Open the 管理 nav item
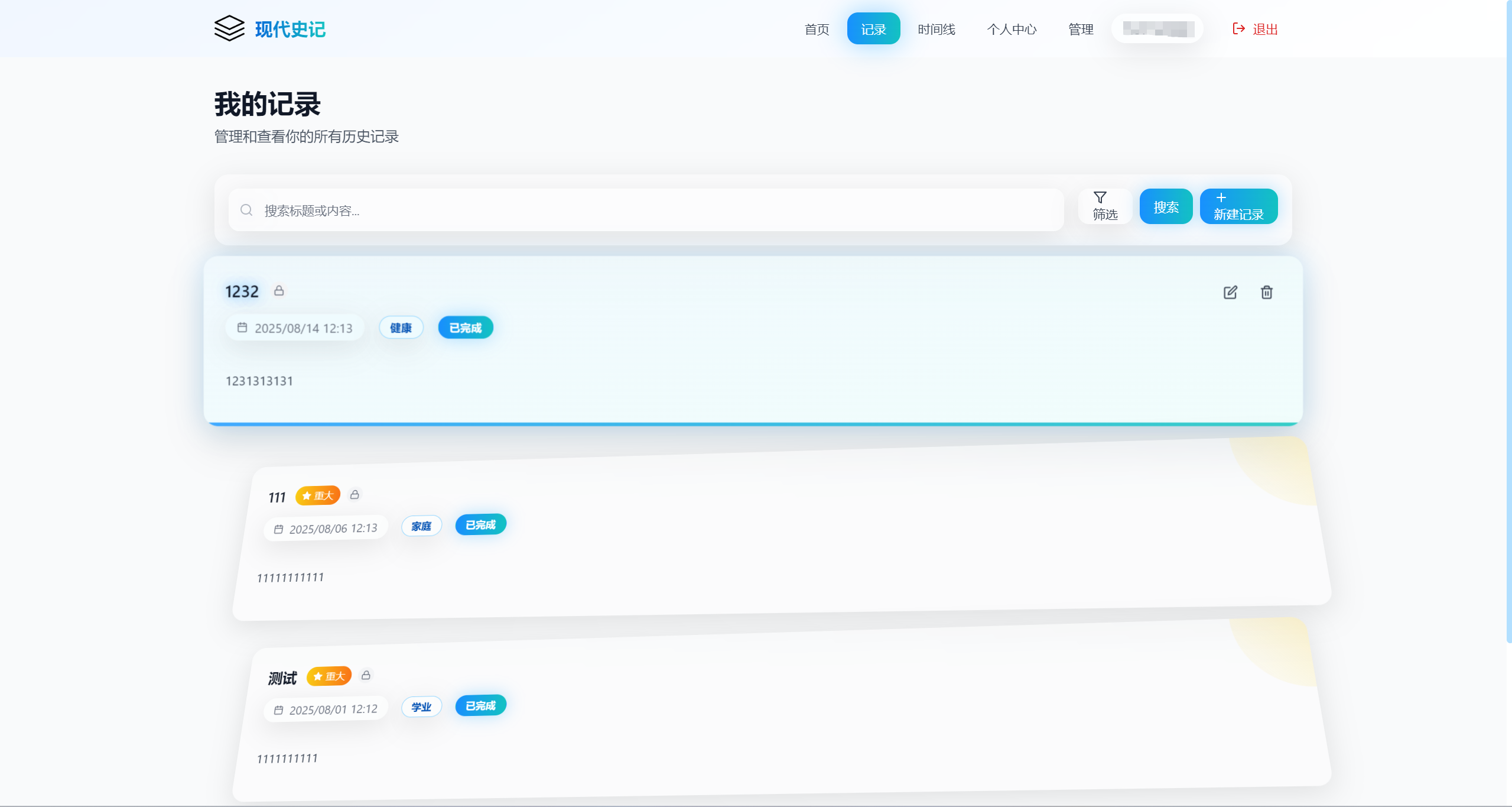The height and width of the screenshot is (807, 1512). click(x=1080, y=29)
